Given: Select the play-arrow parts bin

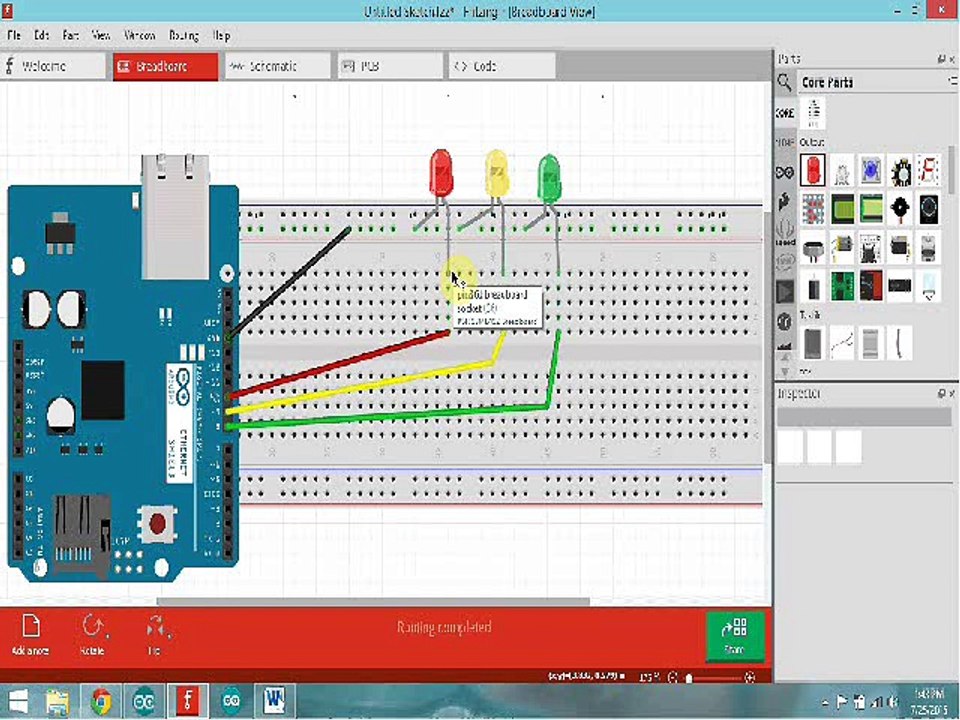Looking at the screenshot, I should pos(785,291).
